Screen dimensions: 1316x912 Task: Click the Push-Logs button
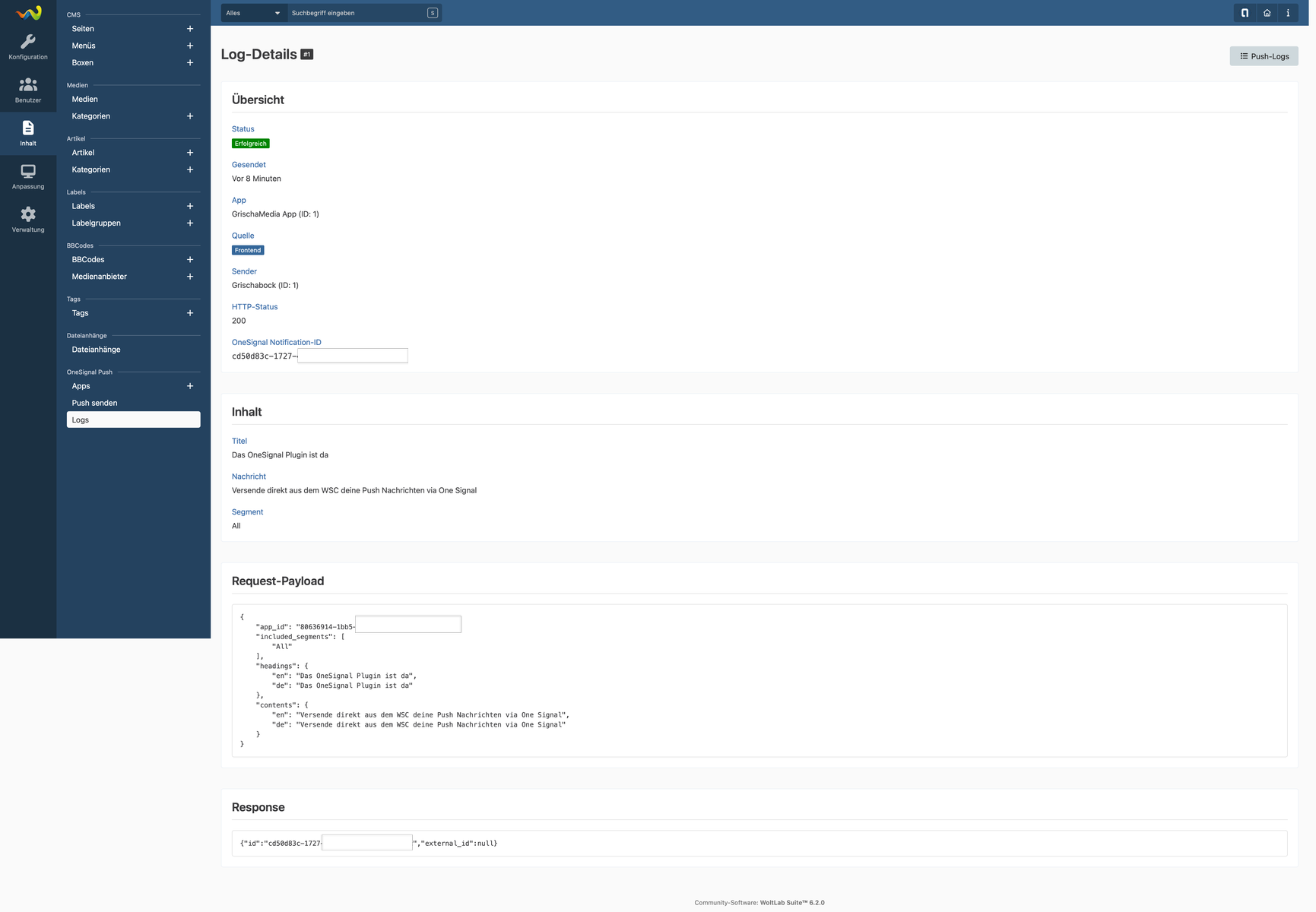coord(1264,56)
